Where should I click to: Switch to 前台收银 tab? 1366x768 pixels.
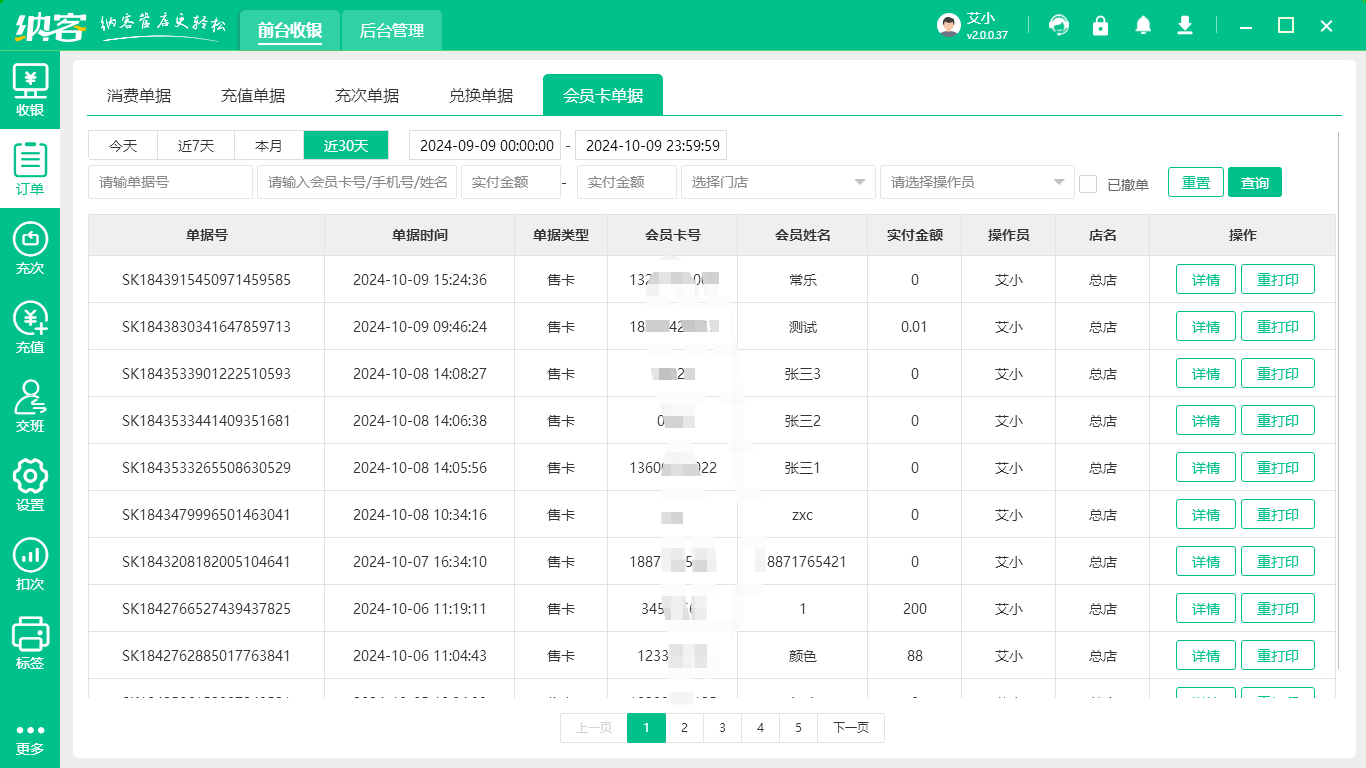[x=289, y=30]
